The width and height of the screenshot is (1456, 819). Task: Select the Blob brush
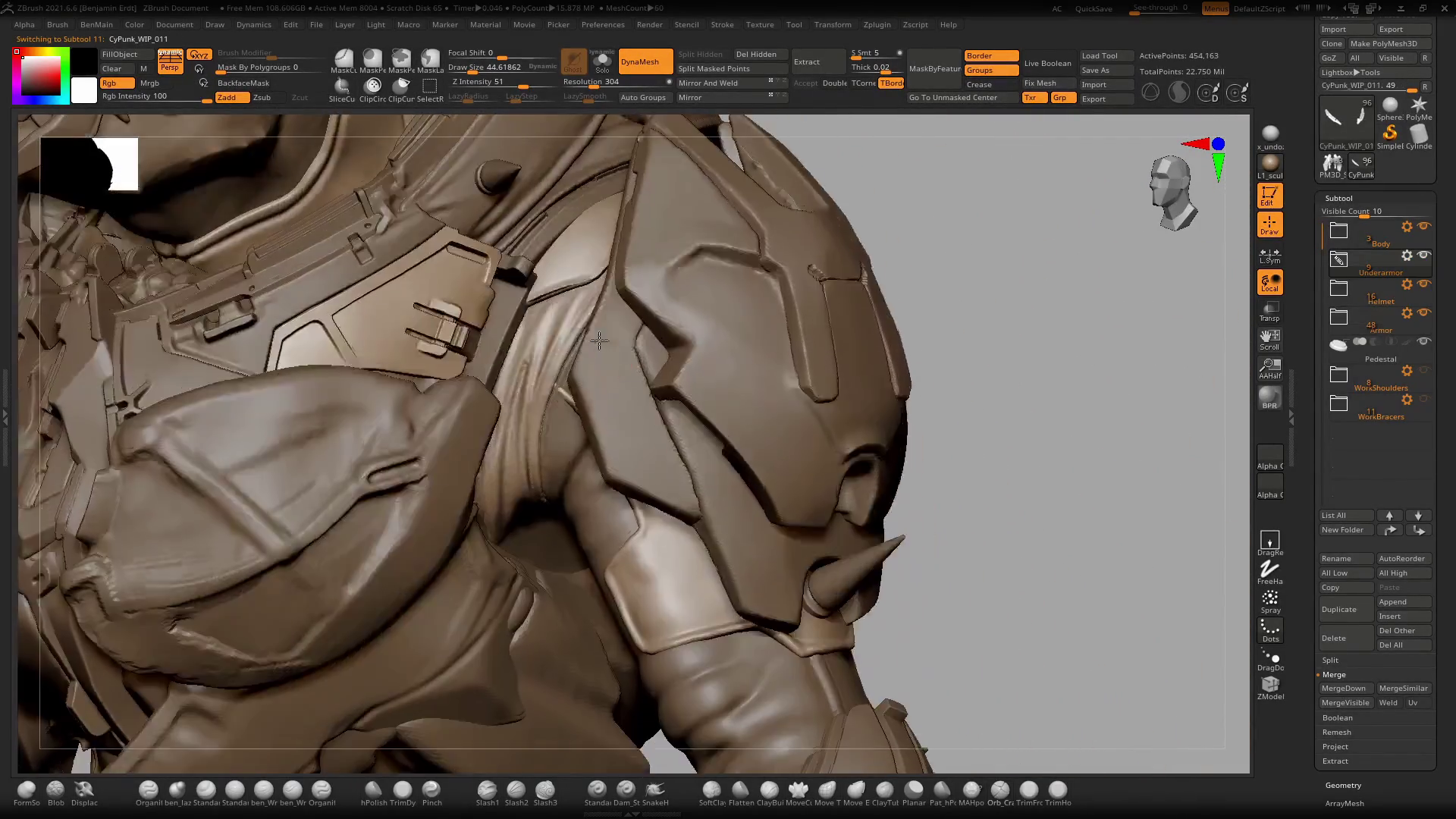point(55,793)
